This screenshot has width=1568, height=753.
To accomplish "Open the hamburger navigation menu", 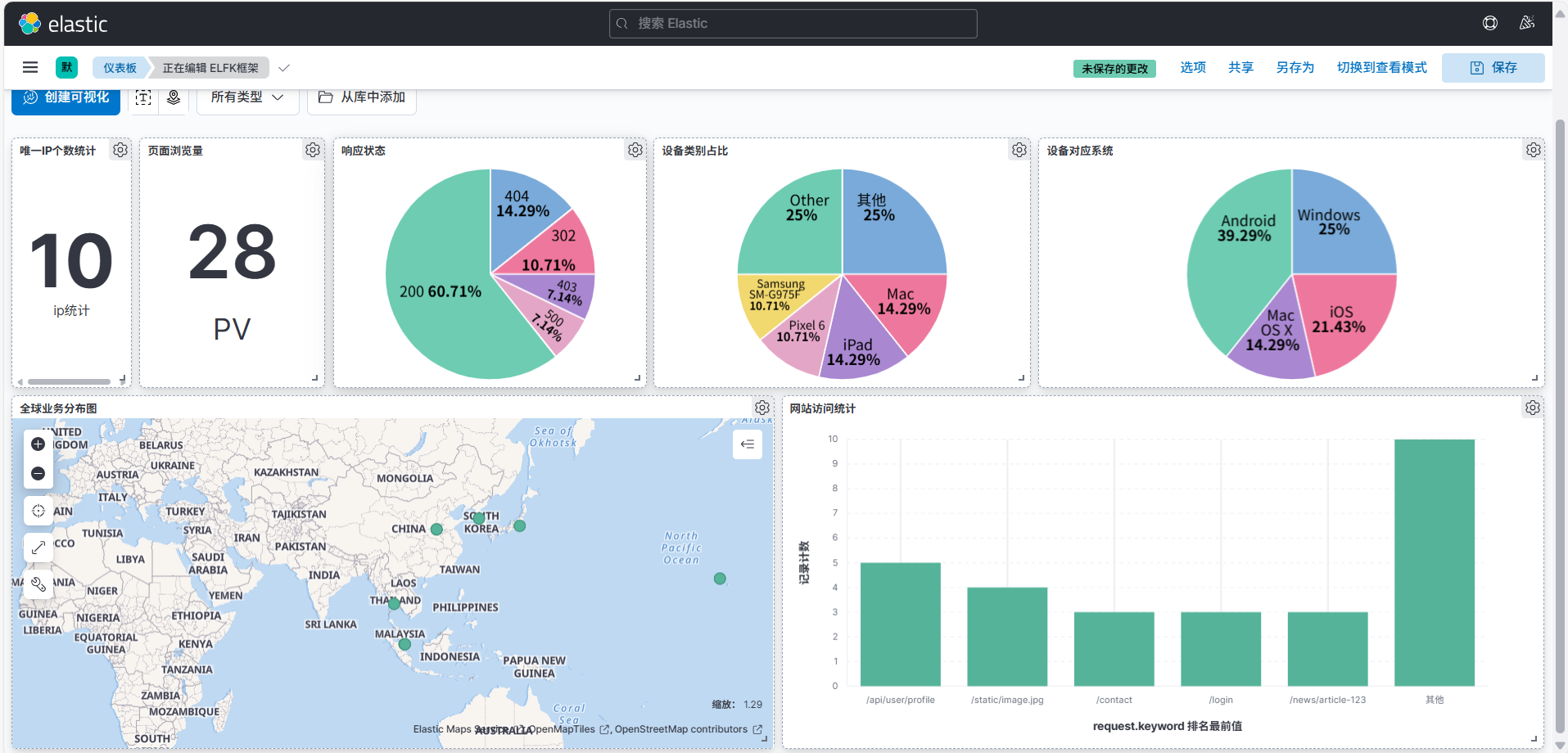I will pyautogui.click(x=30, y=68).
